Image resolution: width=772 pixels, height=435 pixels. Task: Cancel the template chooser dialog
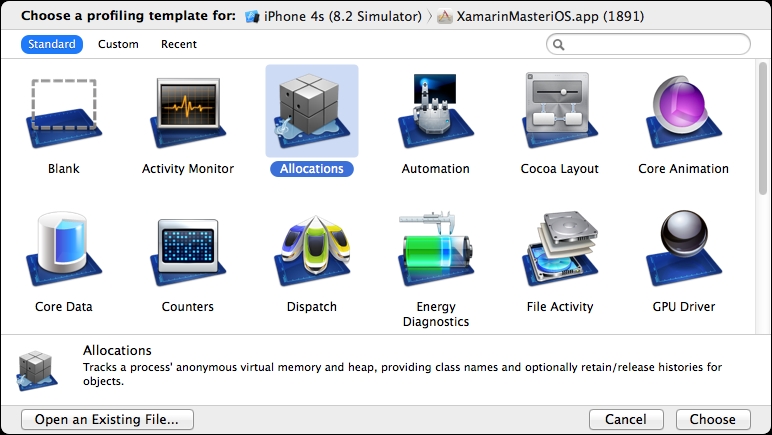[x=626, y=419]
